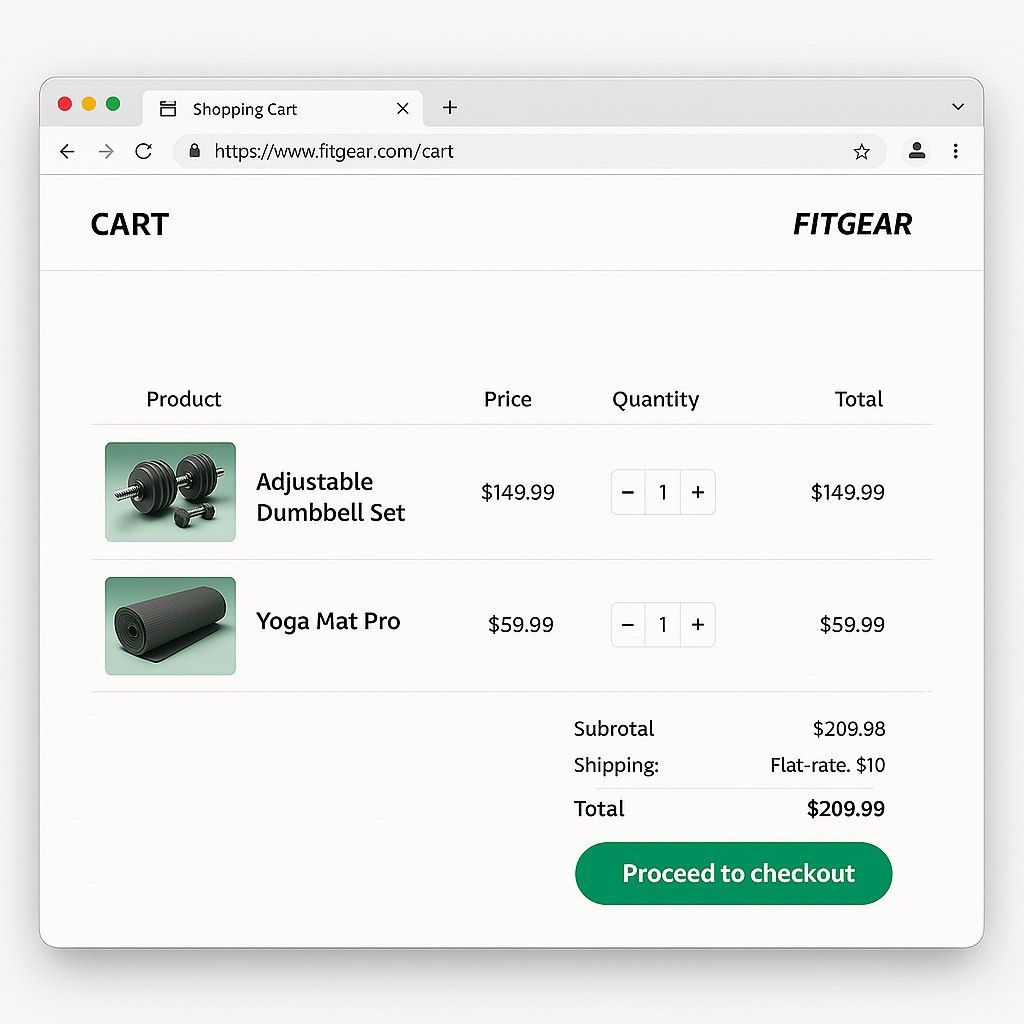Click the address bar URL field
The width and height of the screenshot is (1024, 1024).
point(500,152)
